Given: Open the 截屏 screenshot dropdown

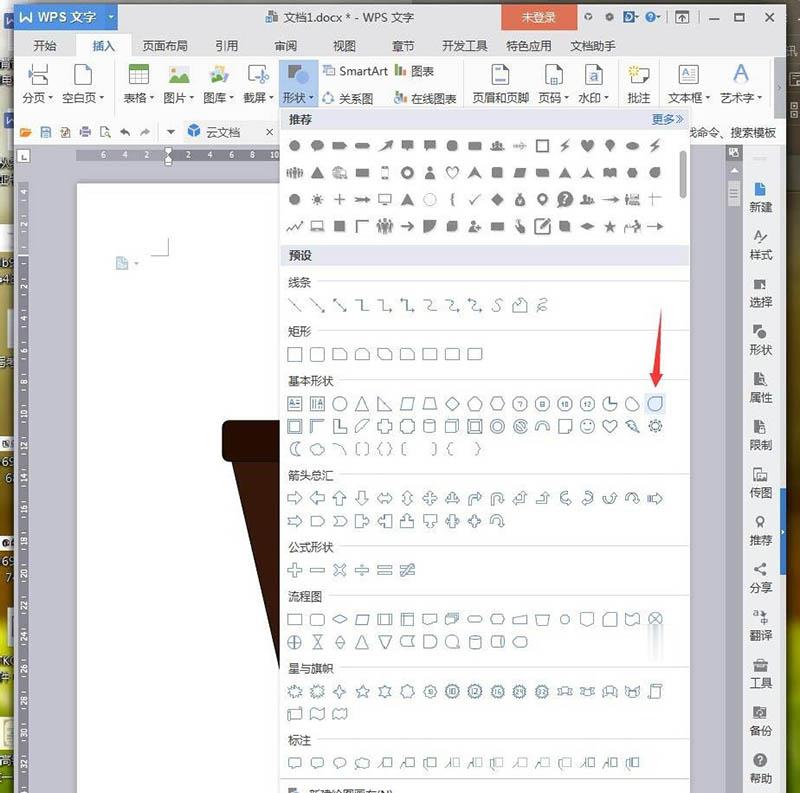Looking at the screenshot, I should click(258, 84).
